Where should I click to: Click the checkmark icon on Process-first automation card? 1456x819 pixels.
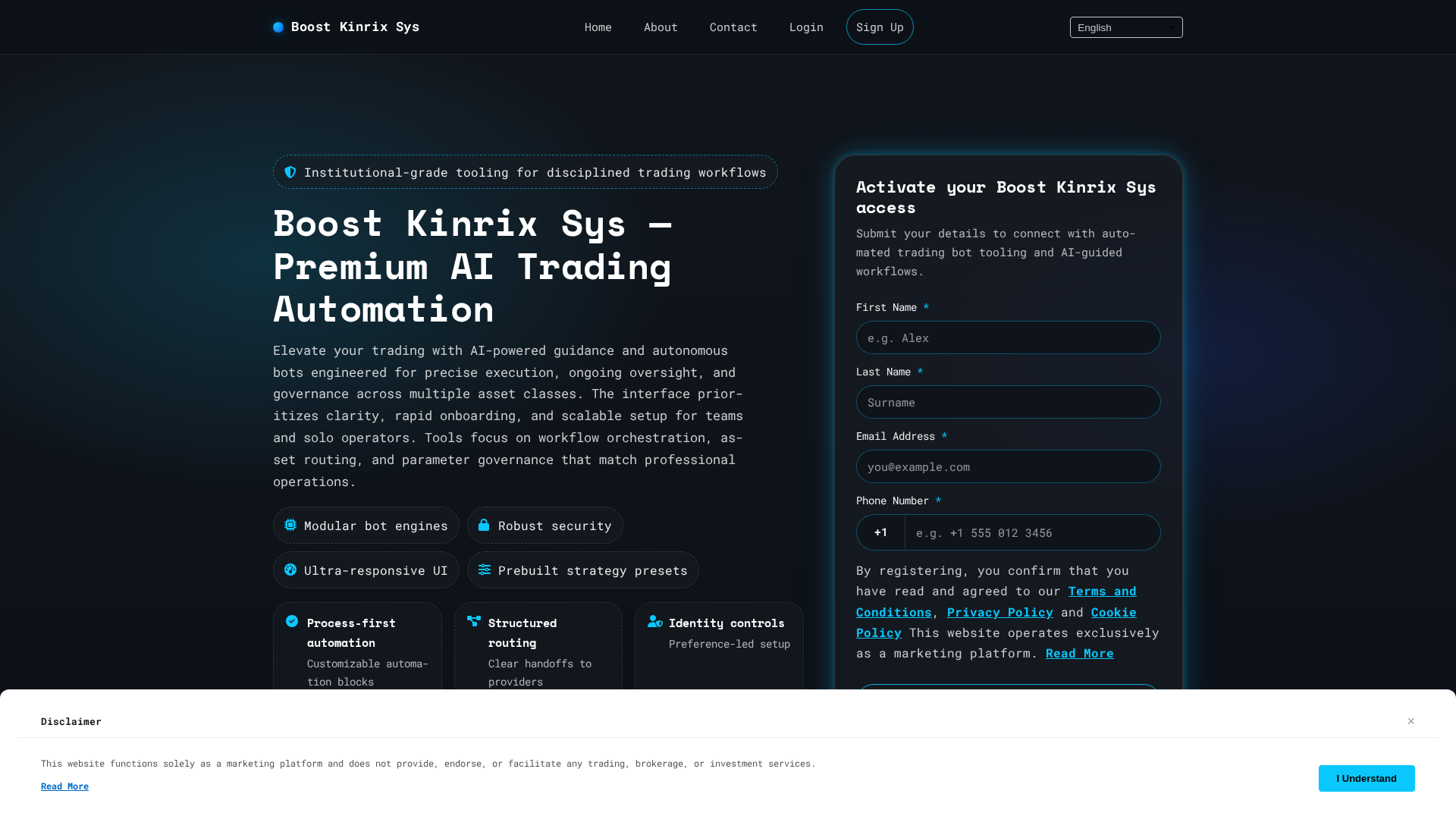pyautogui.click(x=292, y=621)
